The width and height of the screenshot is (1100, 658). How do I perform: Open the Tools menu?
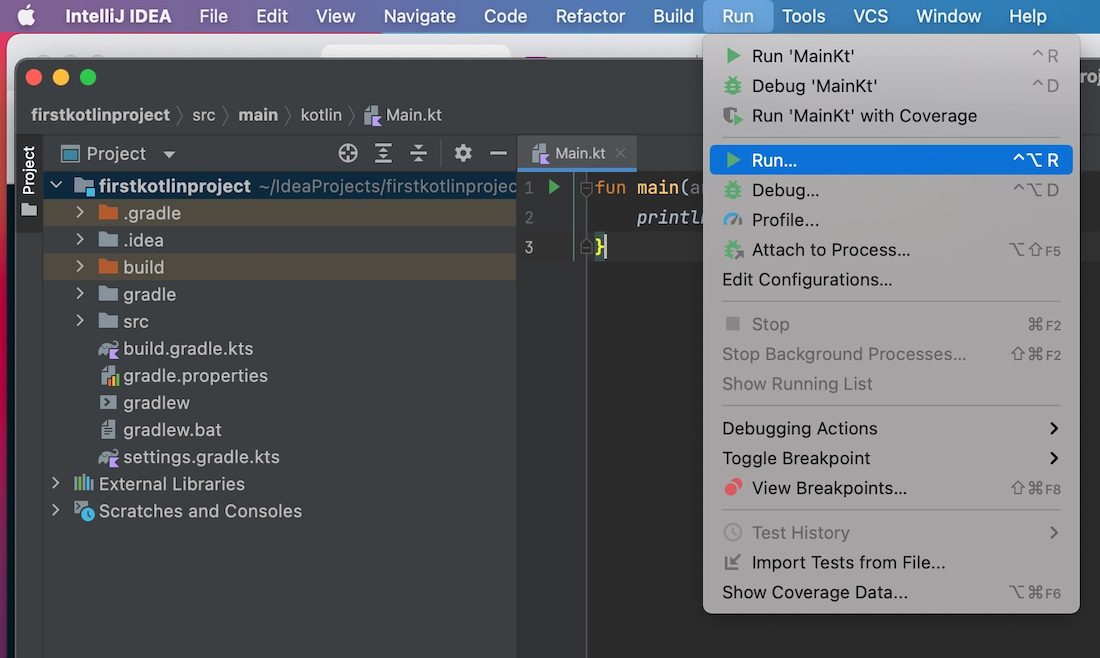803,16
